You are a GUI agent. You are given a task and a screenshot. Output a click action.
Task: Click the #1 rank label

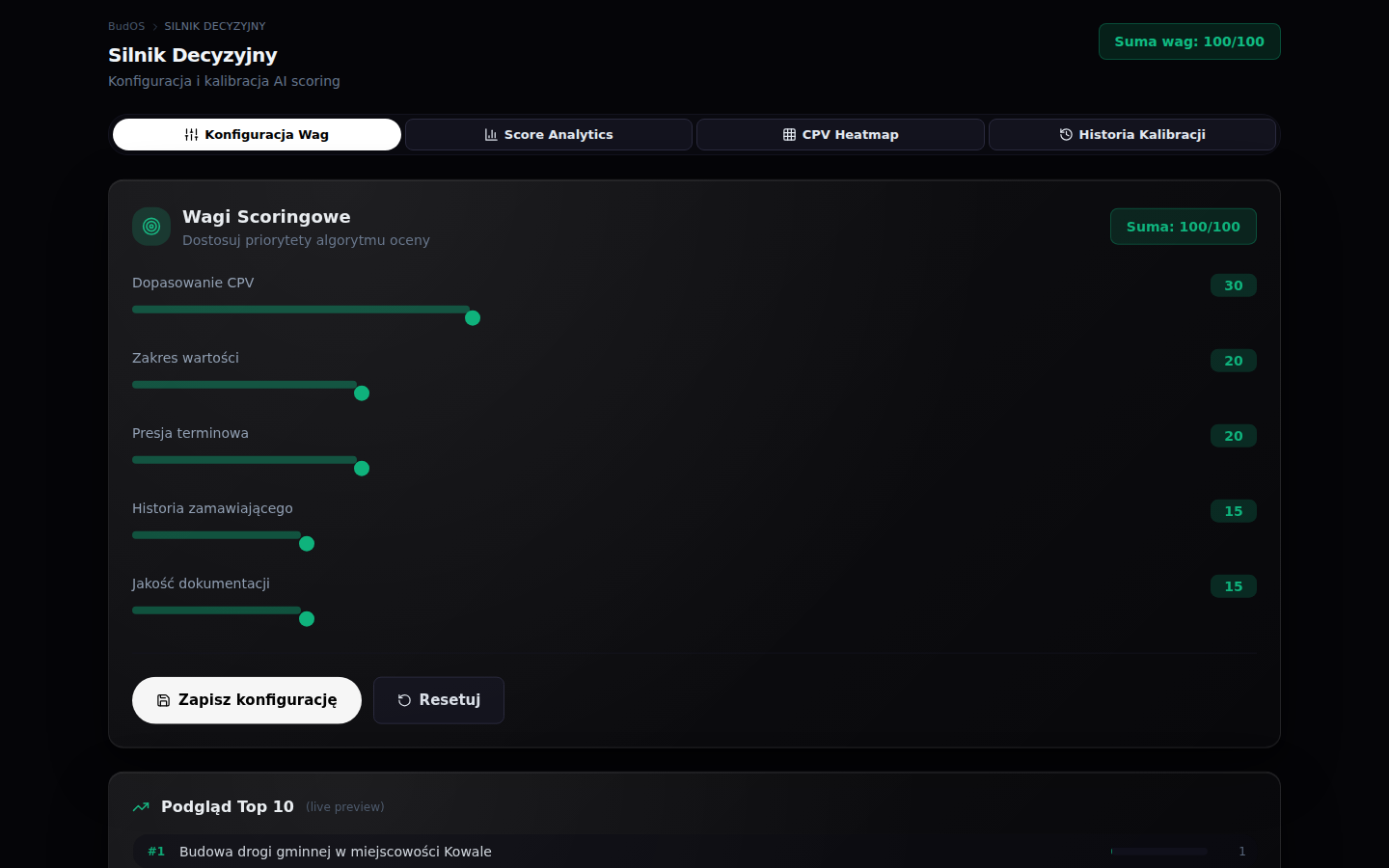pyautogui.click(x=156, y=852)
